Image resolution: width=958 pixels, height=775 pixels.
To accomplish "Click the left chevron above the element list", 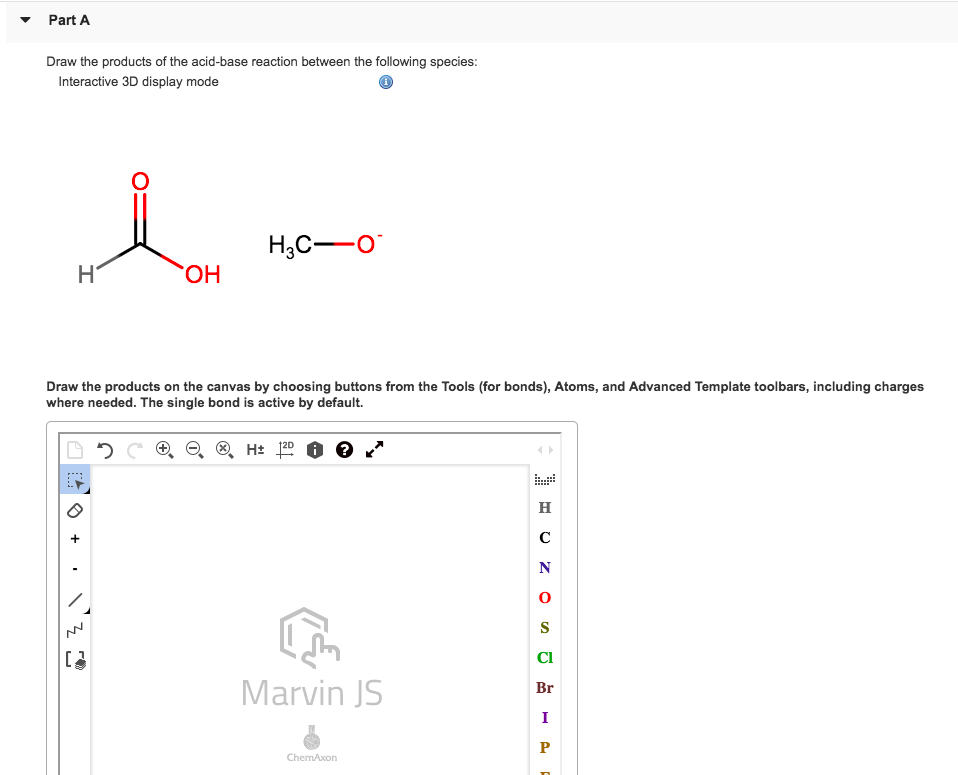I will (x=540, y=450).
